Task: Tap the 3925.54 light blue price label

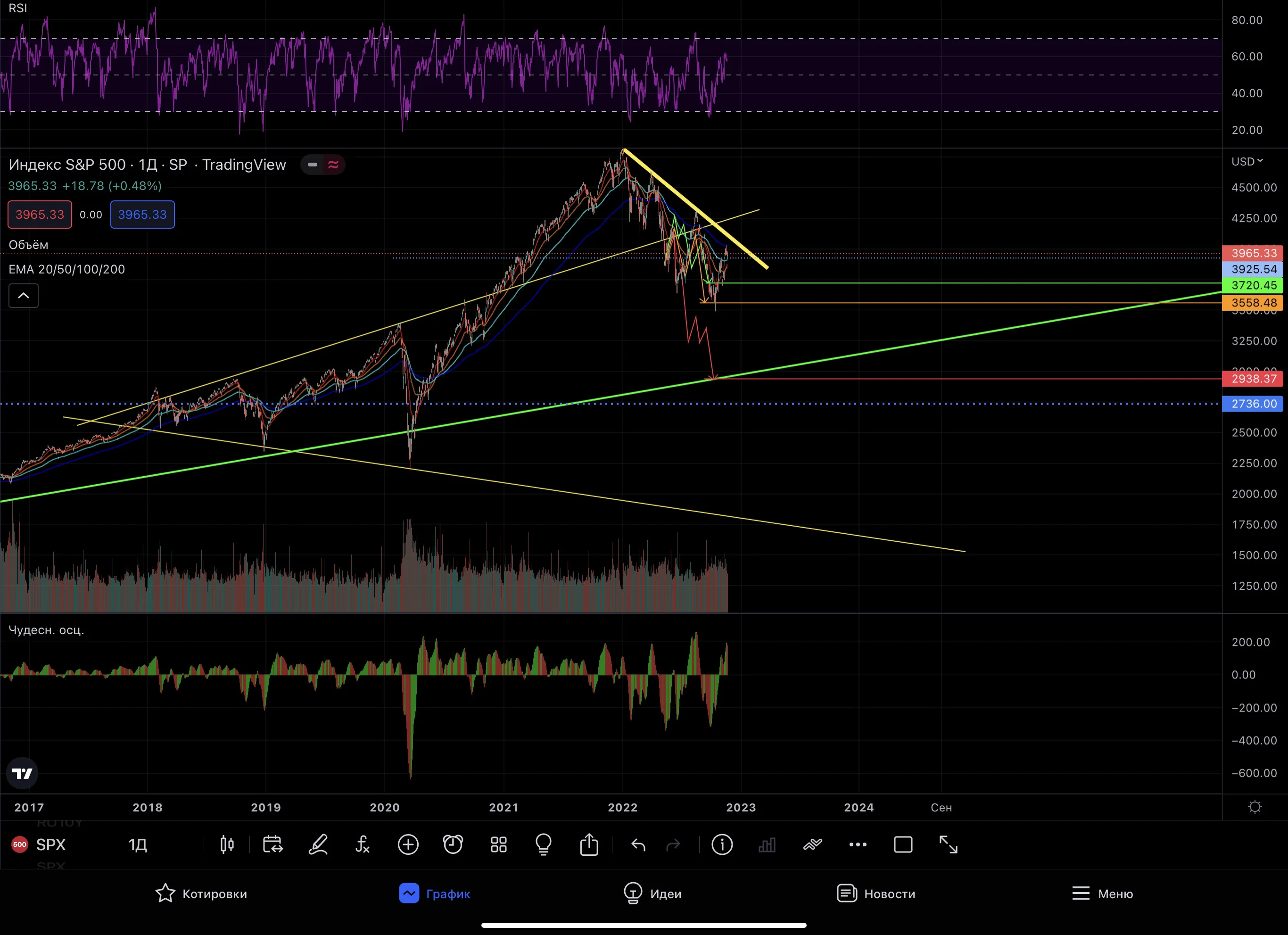Action: pos(1253,269)
